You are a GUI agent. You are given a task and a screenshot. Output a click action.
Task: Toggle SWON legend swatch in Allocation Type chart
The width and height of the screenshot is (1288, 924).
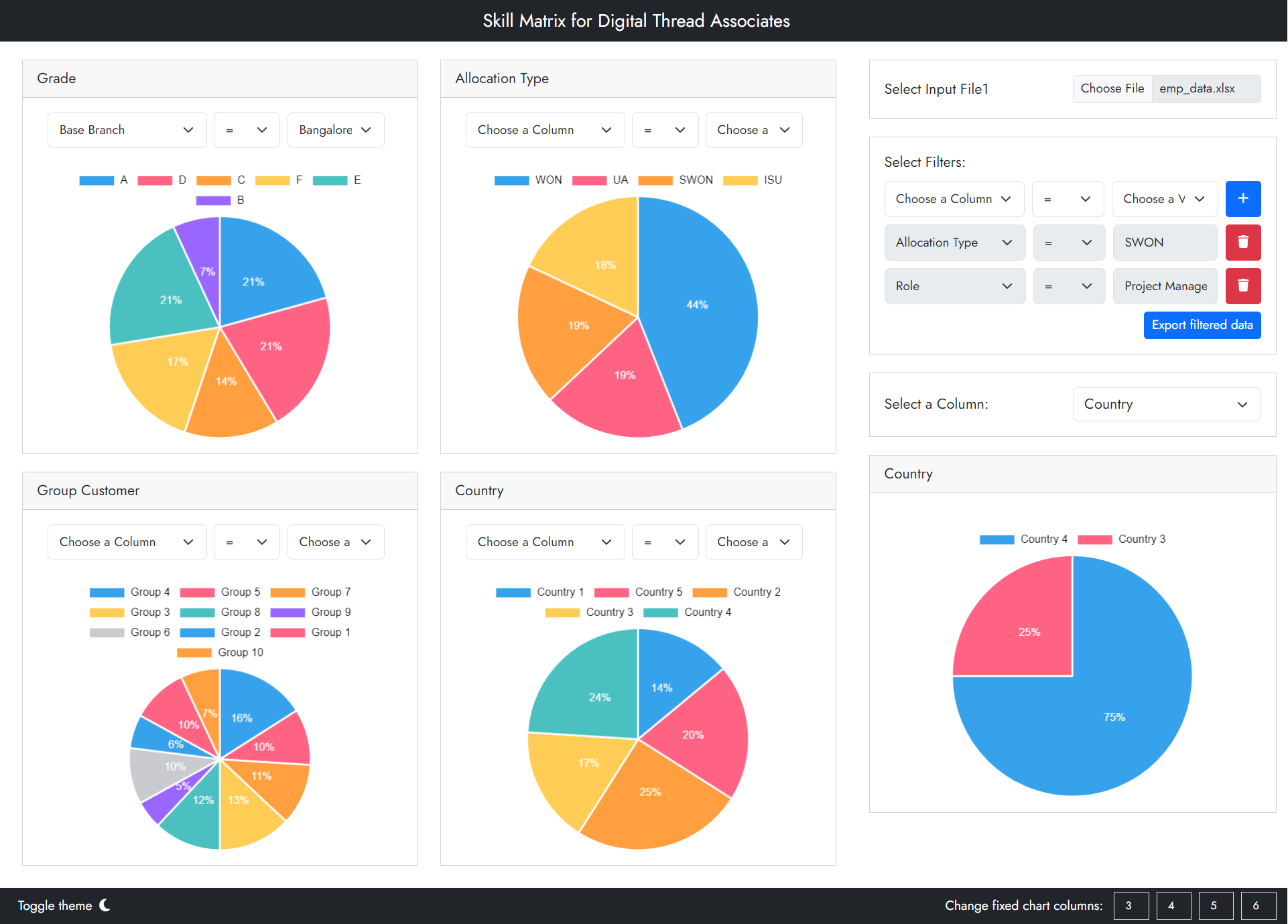655,180
